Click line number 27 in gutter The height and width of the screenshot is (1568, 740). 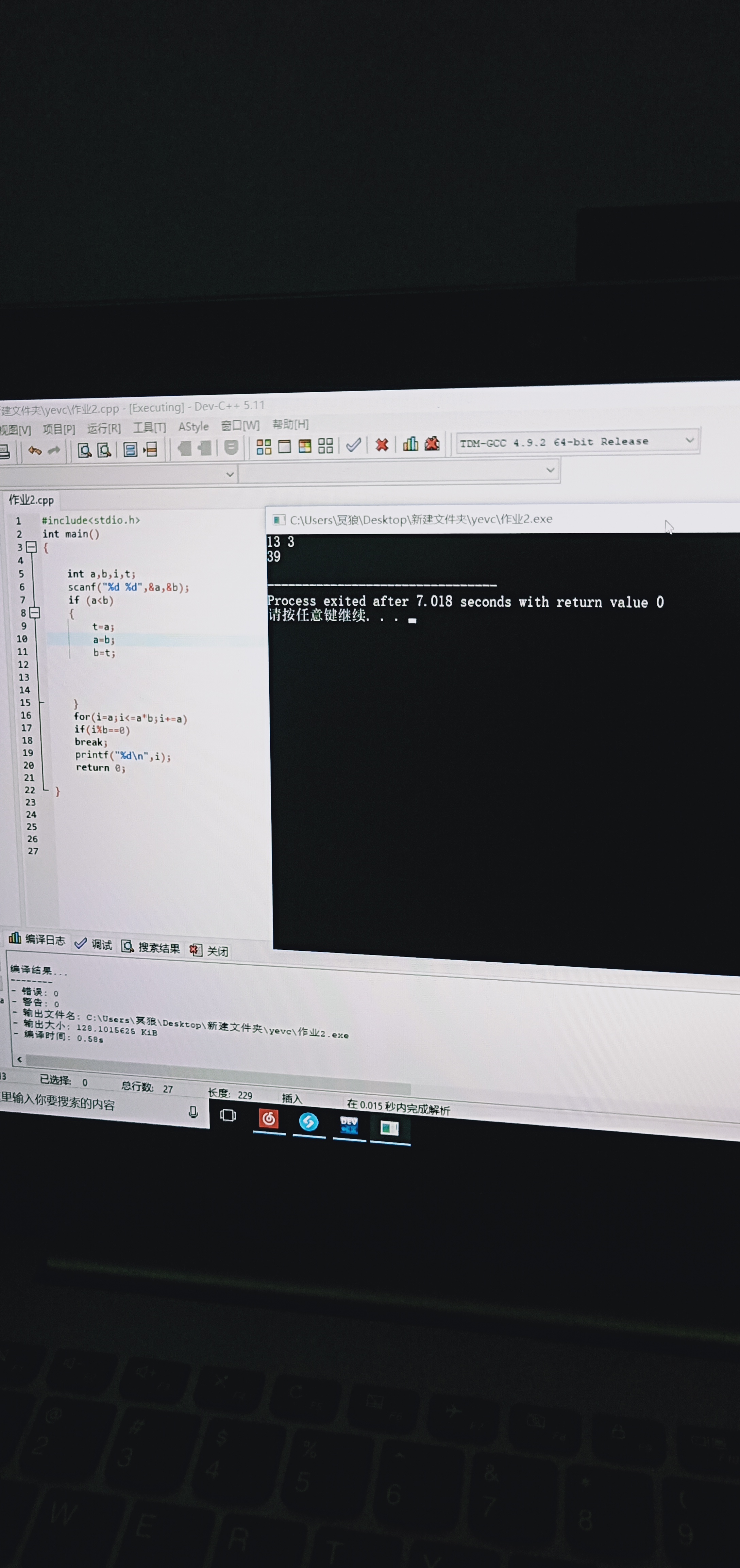pos(33,851)
